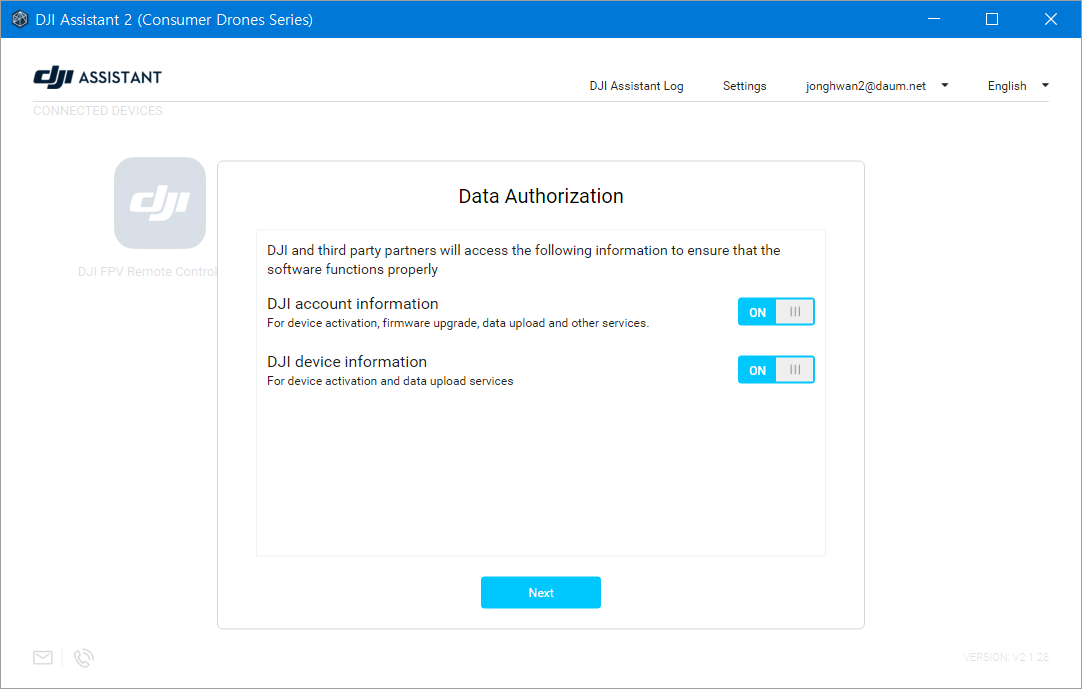
Task: Click the Data Authorization heading
Action: [x=540, y=196]
